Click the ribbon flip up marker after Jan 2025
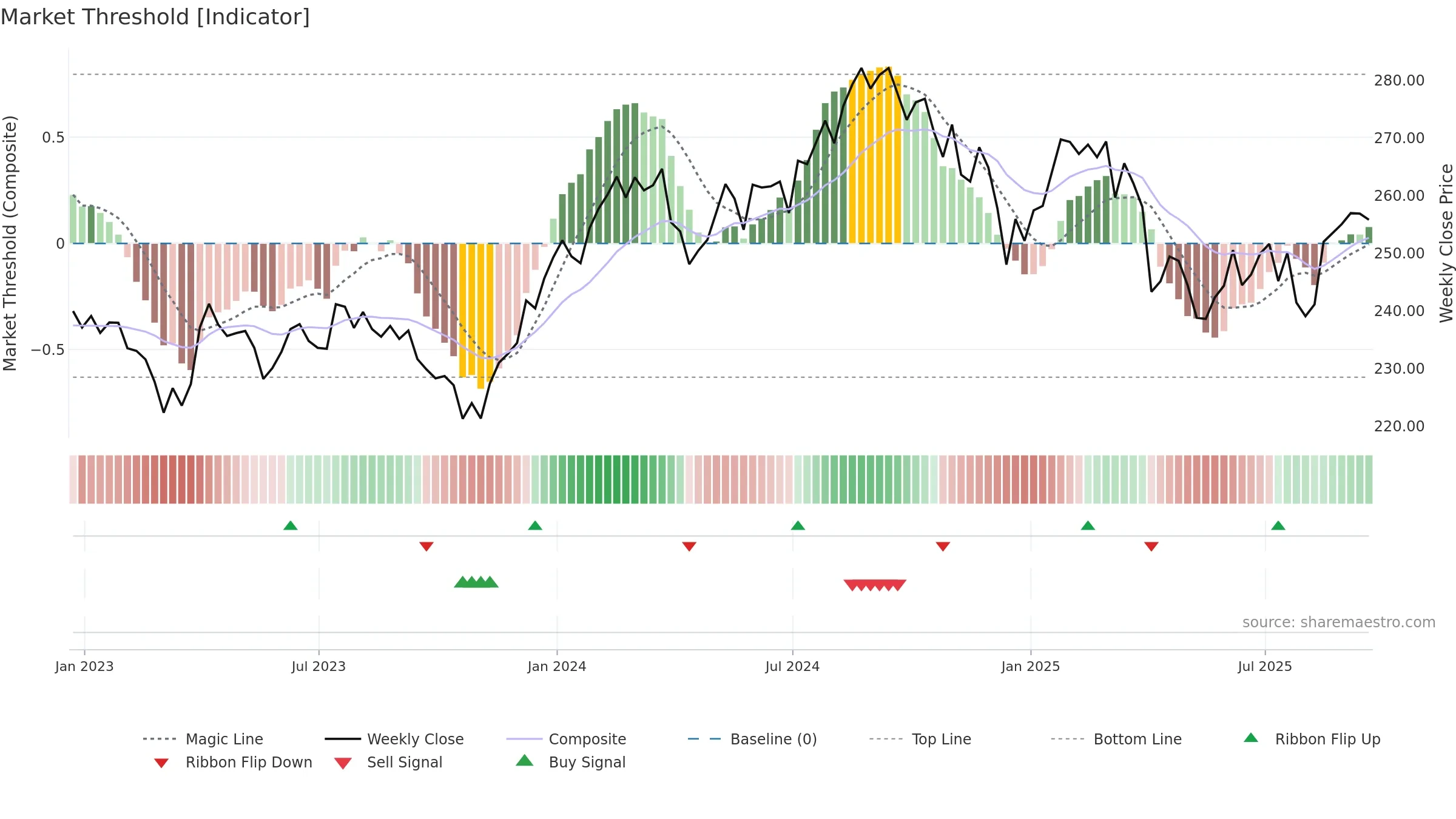This screenshot has width=1456, height=819. point(1088,525)
